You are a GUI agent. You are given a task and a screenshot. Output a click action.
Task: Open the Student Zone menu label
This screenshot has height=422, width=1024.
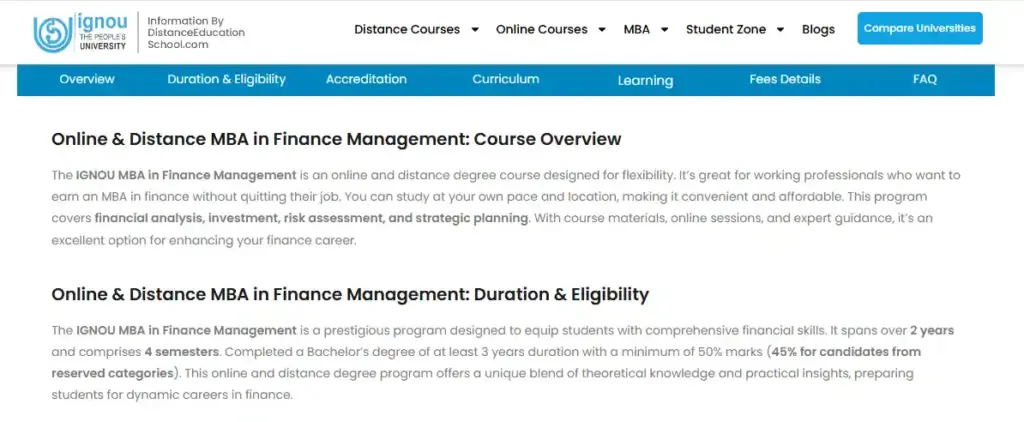point(727,29)
